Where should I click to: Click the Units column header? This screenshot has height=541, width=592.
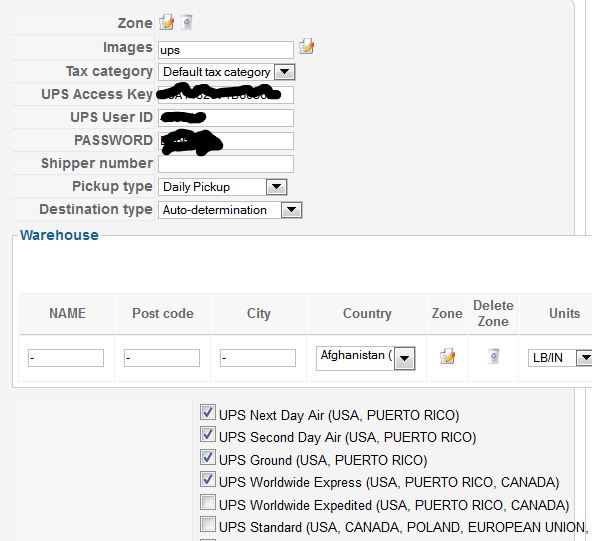[x=564, y=313]
